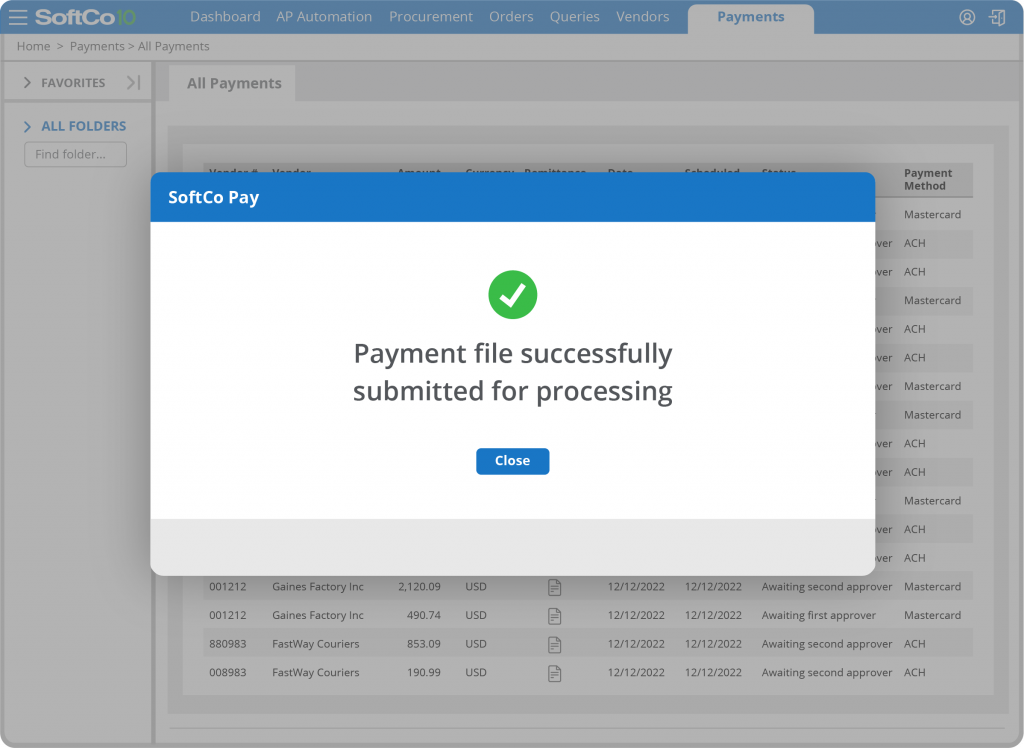Click Awaiting first approver status

pos(818,615)
